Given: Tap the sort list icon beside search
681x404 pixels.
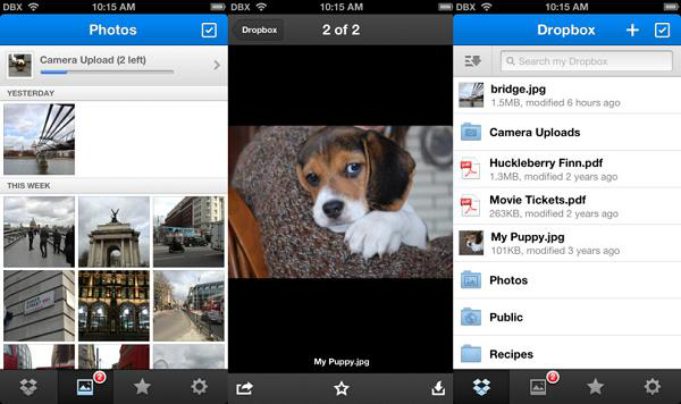Looking at the screenshot, I should [473, 61].
